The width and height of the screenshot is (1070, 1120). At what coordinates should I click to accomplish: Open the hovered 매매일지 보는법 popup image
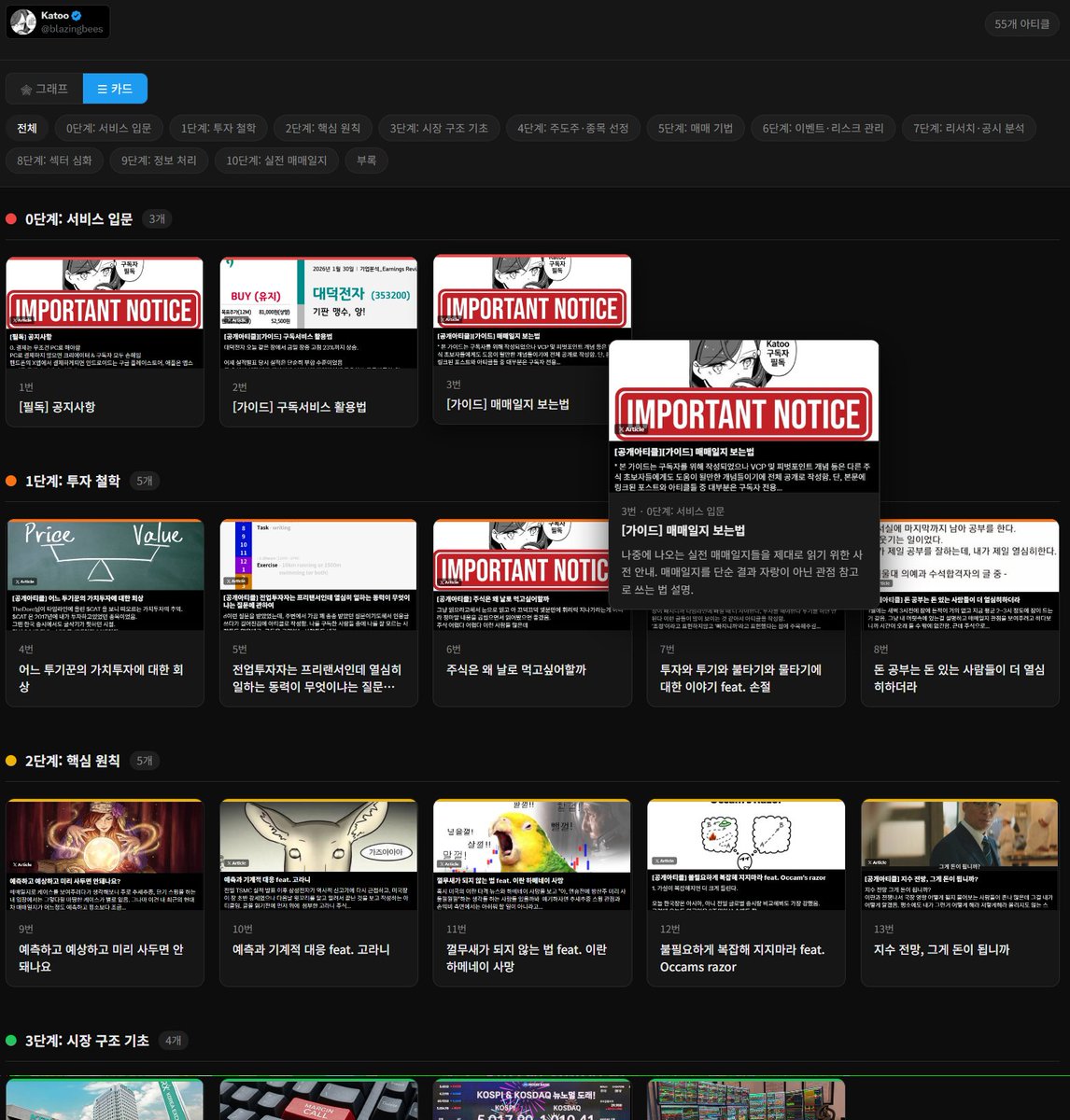pyautogui.click(x=743, y=416)
